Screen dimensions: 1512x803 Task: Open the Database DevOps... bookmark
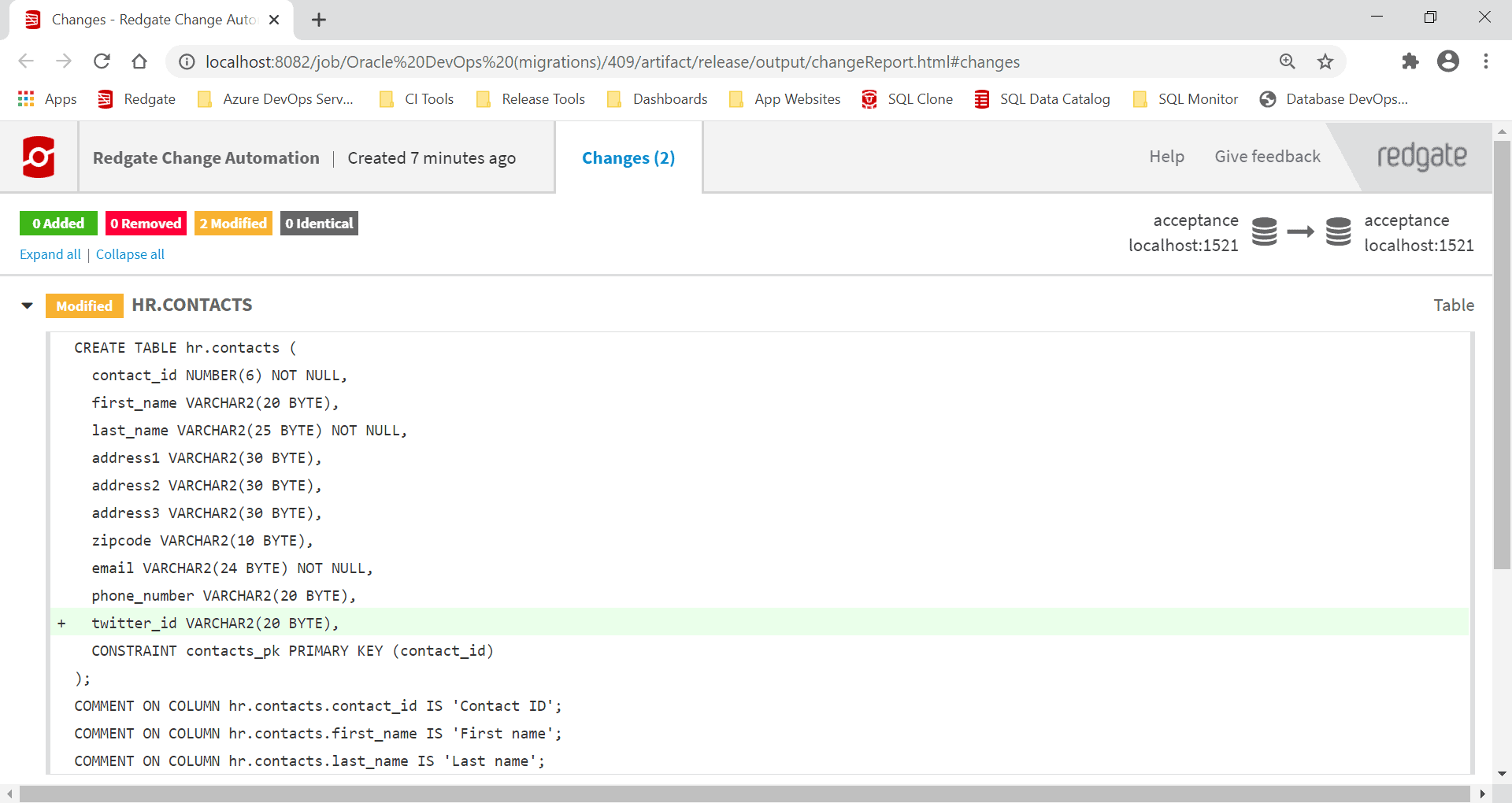click(x=1334, y=99)
